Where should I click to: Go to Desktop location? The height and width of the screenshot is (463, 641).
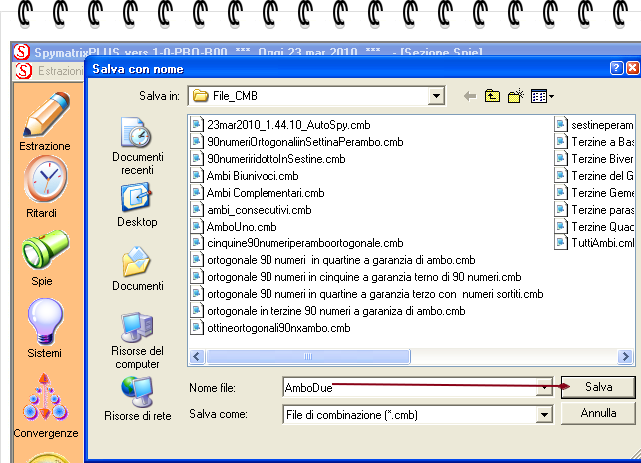[x=137, y=203]
